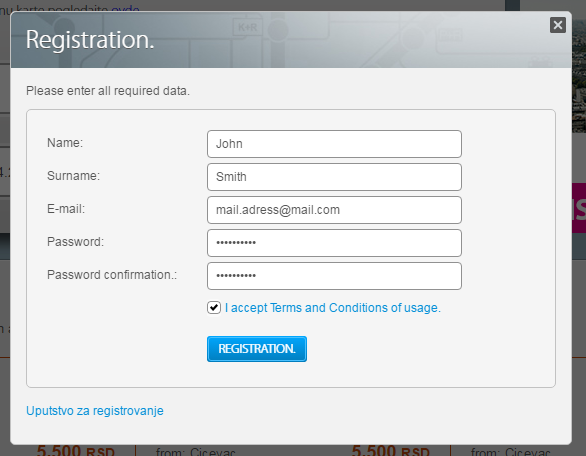Close the Registration dialog with X icon

(558, 25)
